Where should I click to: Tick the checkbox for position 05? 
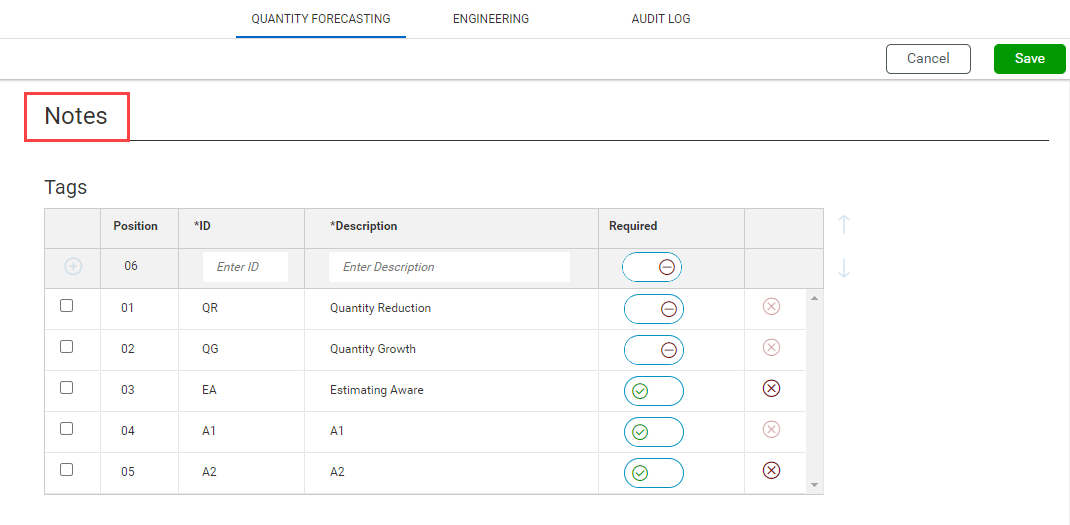click(67, 470)
